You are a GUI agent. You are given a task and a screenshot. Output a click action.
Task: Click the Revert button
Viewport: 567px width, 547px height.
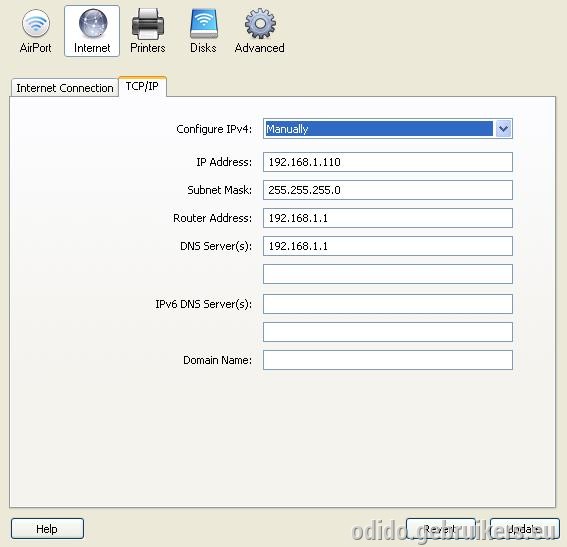440,529
